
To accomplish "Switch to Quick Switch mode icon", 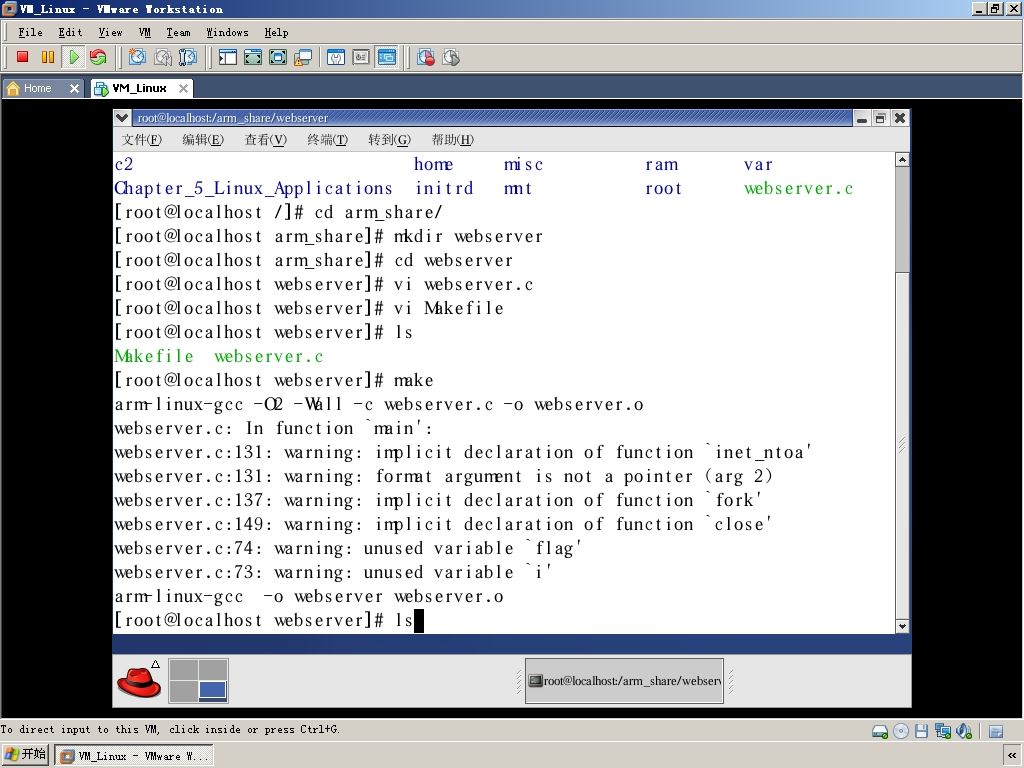I will coord(253,57).
